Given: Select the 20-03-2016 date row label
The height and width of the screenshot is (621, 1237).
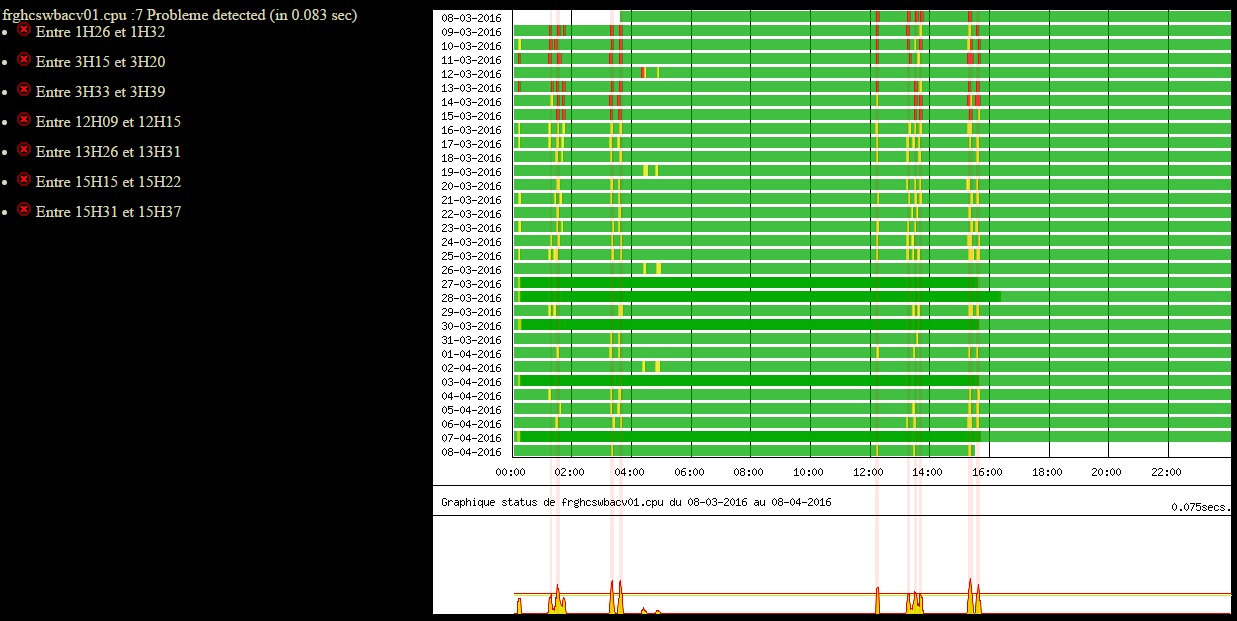Looking at the screenshot, I should tap(472, 186).
